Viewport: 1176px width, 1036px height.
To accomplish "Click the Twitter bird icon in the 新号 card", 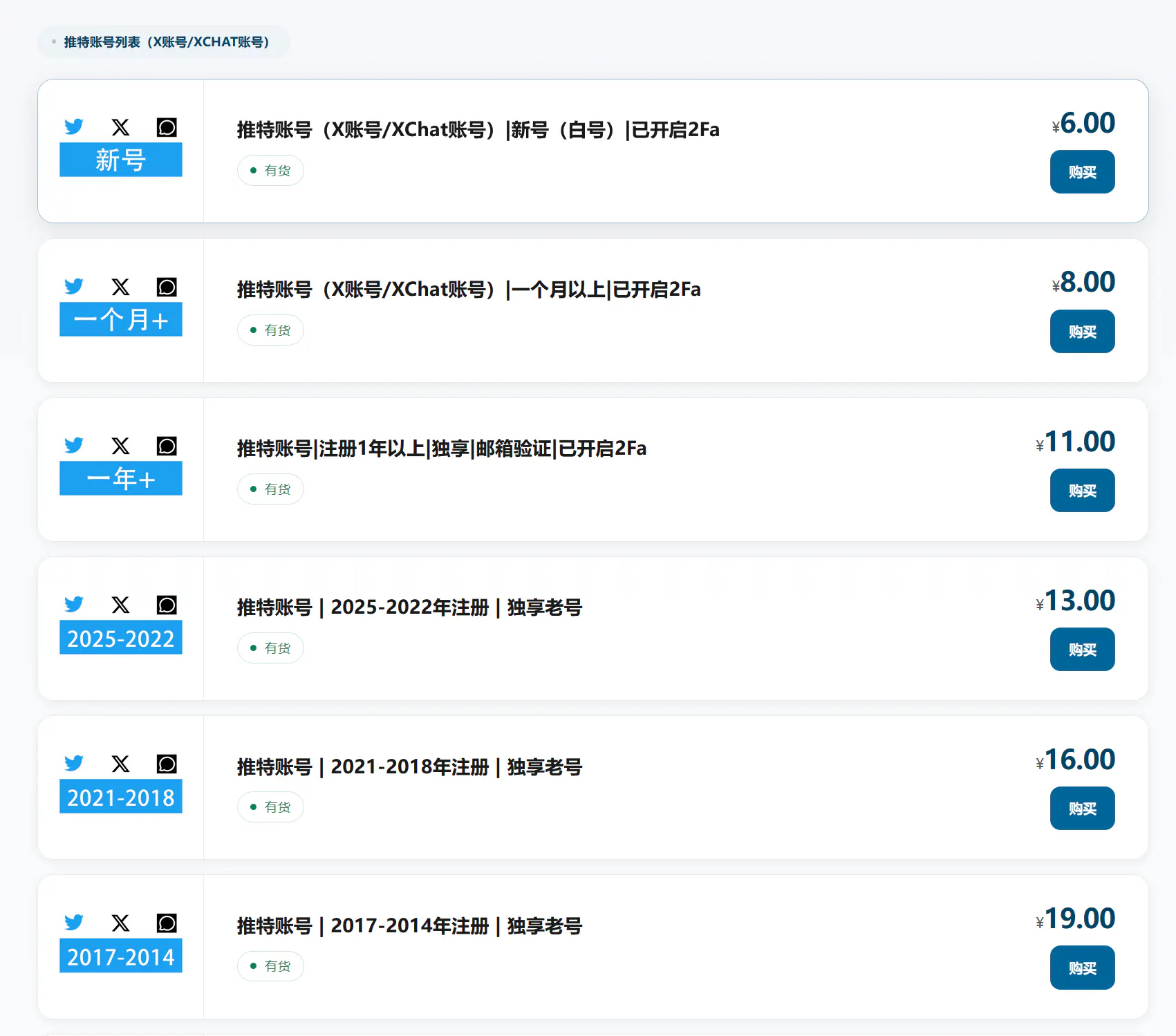I will coord(74,127).
